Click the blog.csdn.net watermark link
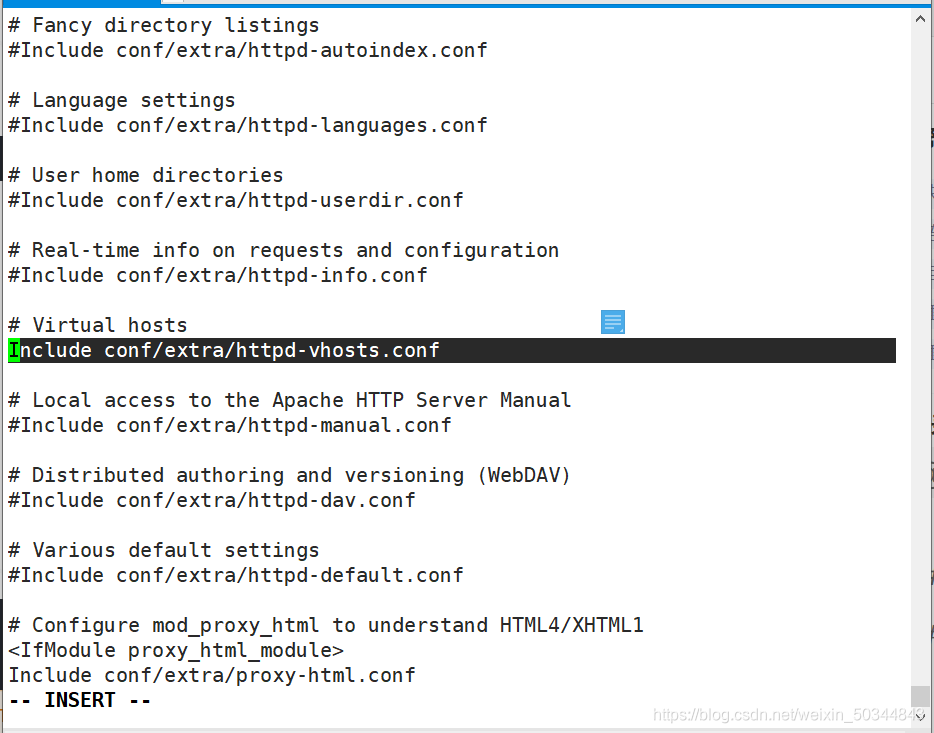Viewport: 934px width, 733px height. (x=788, y=715)
